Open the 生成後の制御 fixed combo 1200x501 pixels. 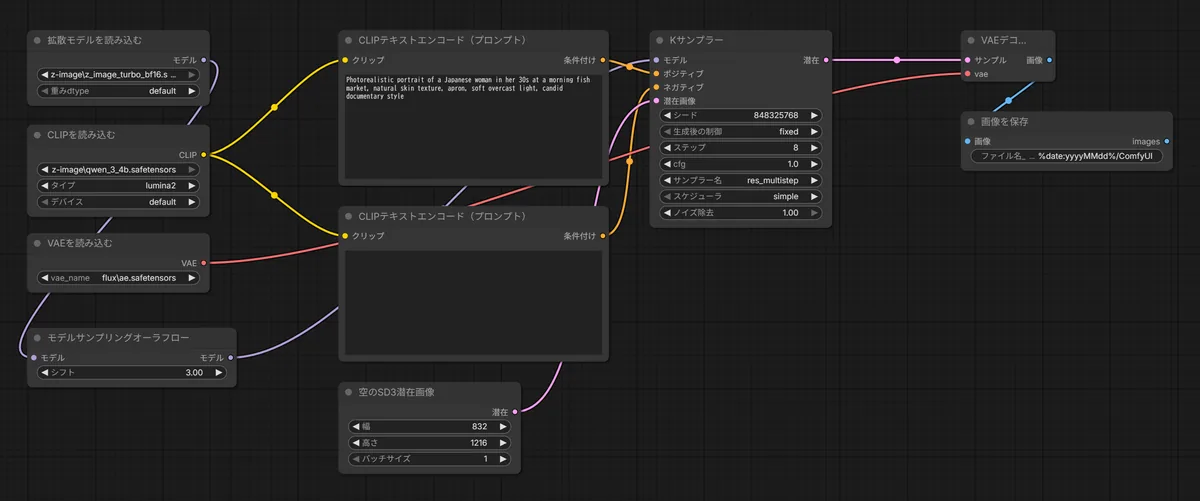[x=741, y=131]
